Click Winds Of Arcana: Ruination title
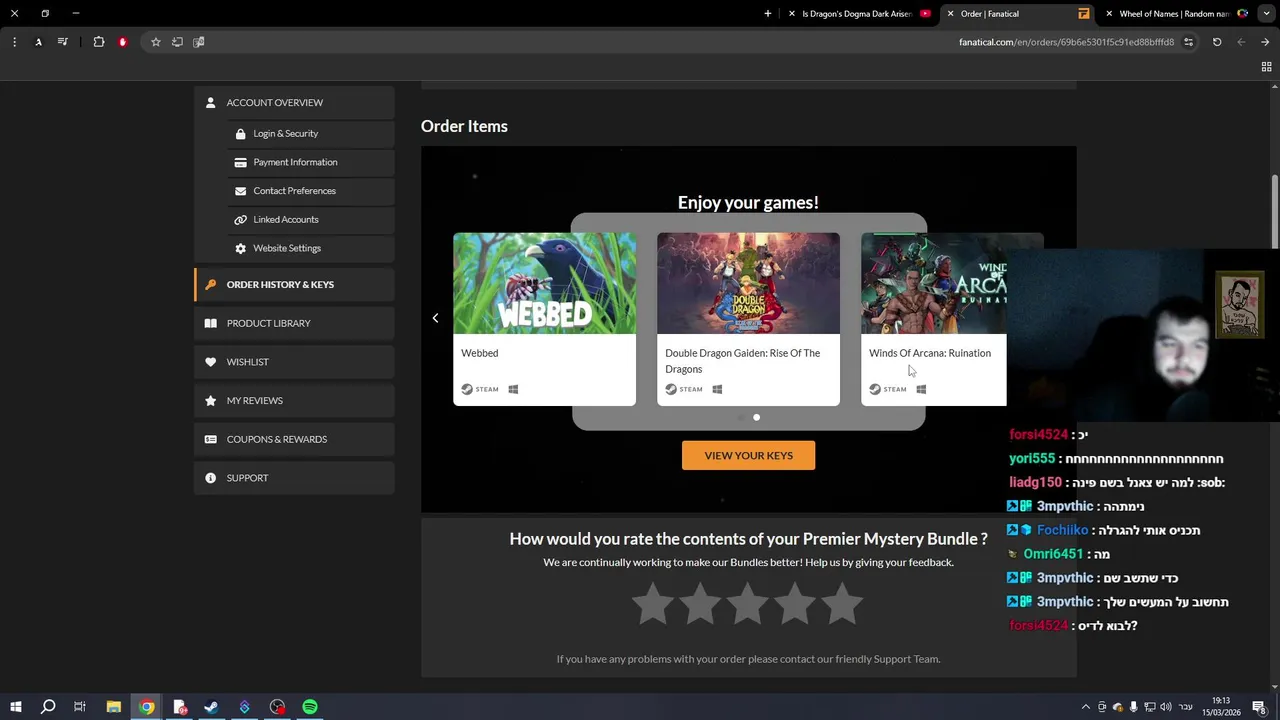1280x720 pixels. [930, 353]
